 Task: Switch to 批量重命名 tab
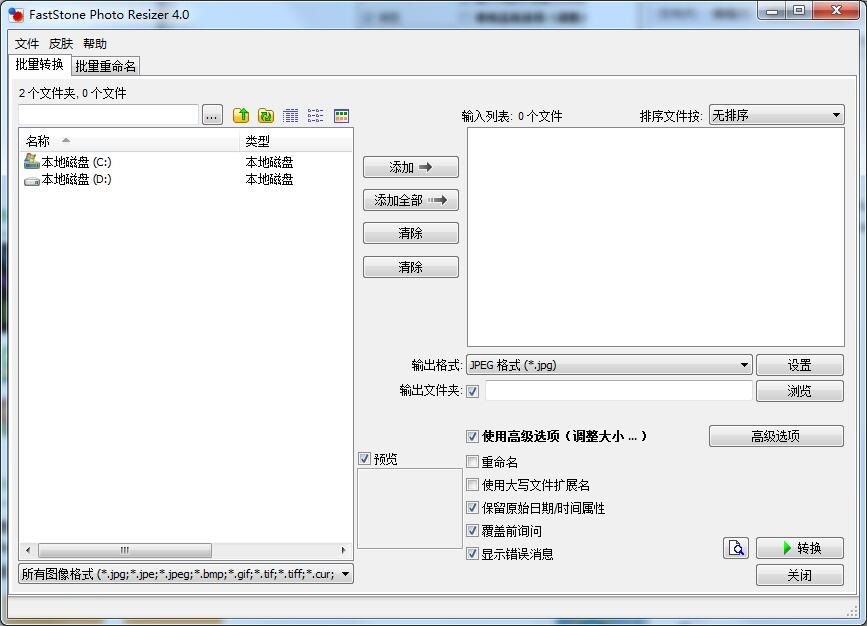coord(106,66)
